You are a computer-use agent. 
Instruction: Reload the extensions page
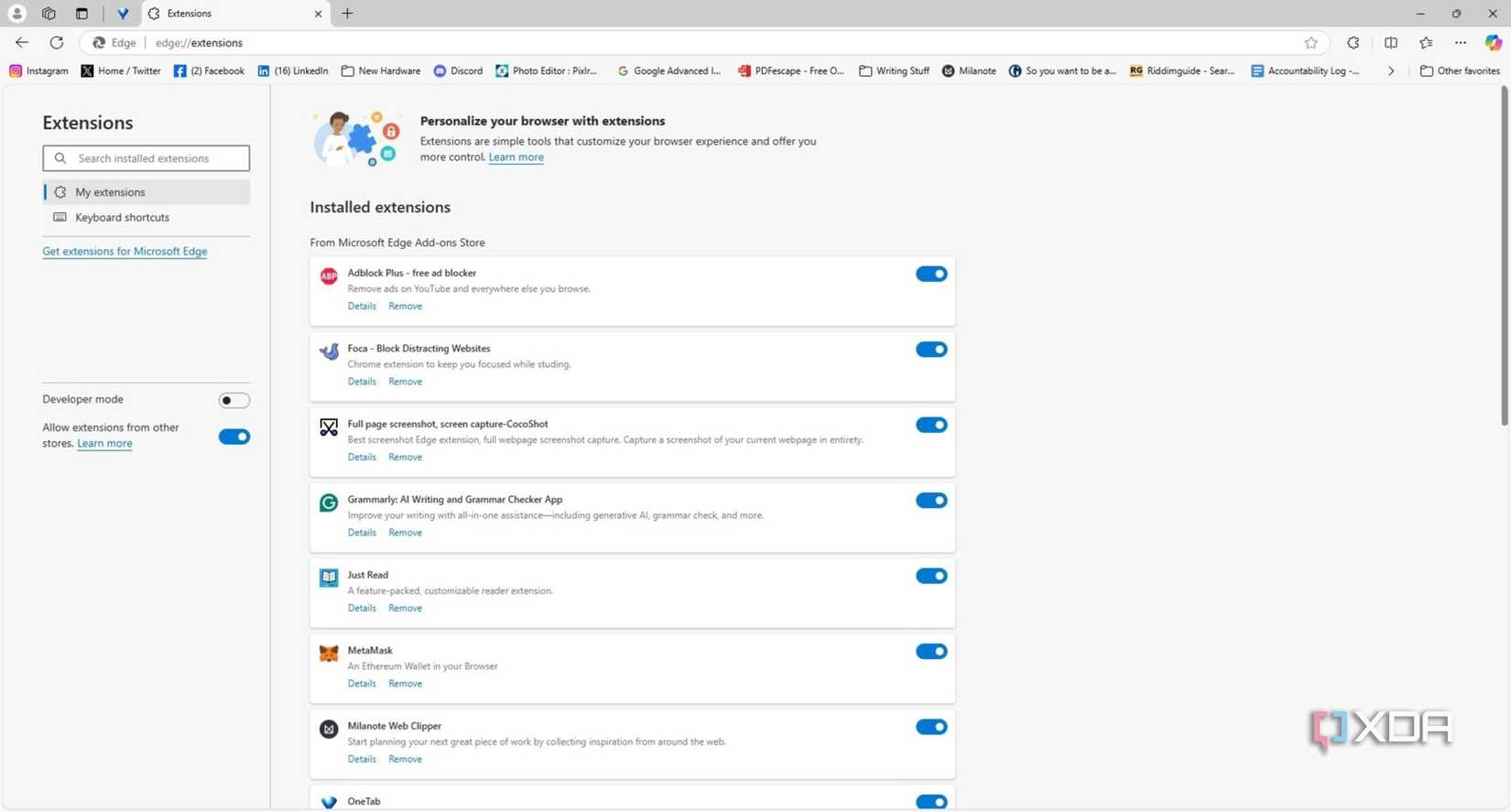(x=57, y=42)
